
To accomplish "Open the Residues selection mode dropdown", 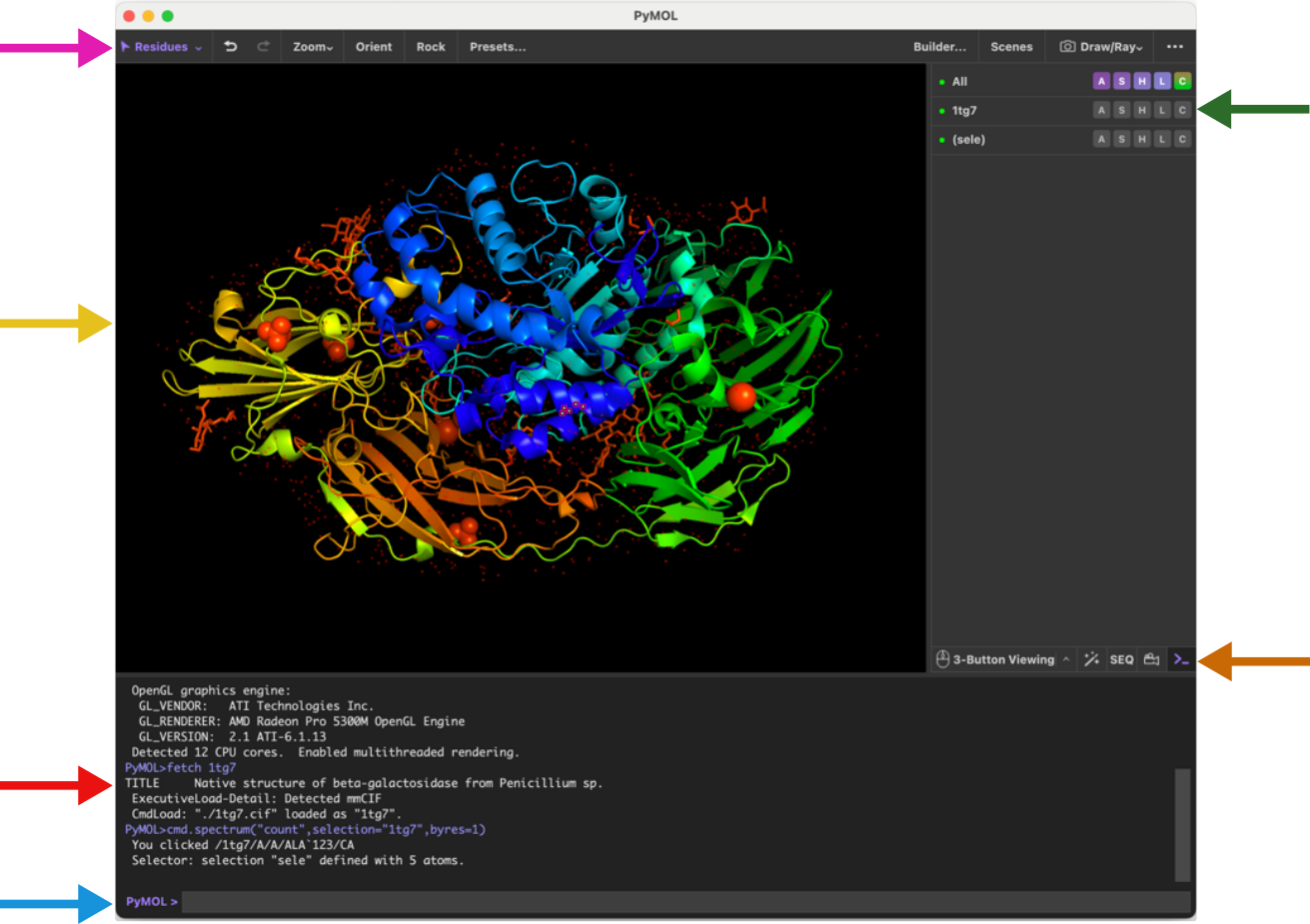I will pyautogui.click(x=162, y=46).
